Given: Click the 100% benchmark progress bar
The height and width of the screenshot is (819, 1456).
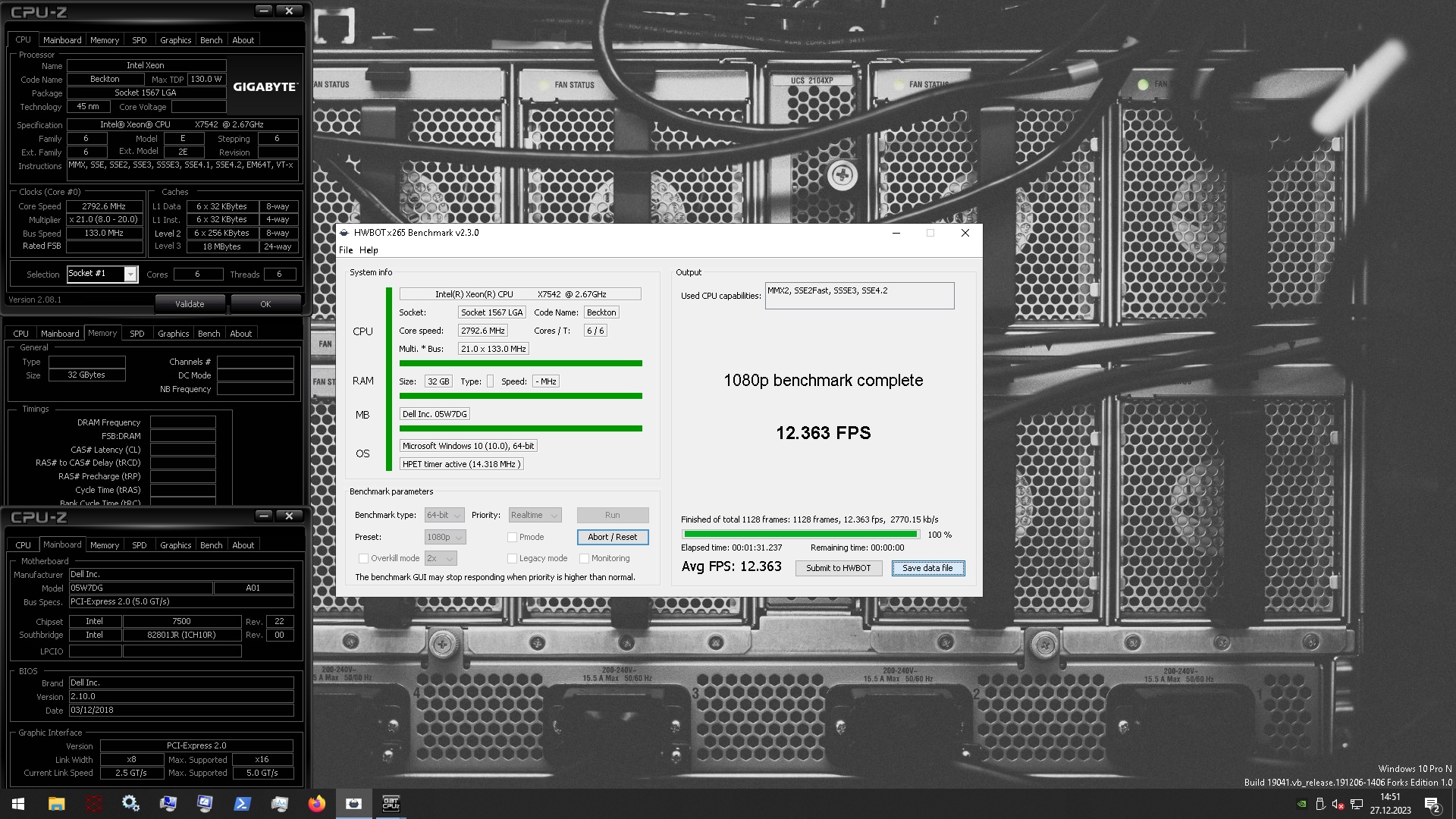Looking at the screenshot, I should click(801, 535).
